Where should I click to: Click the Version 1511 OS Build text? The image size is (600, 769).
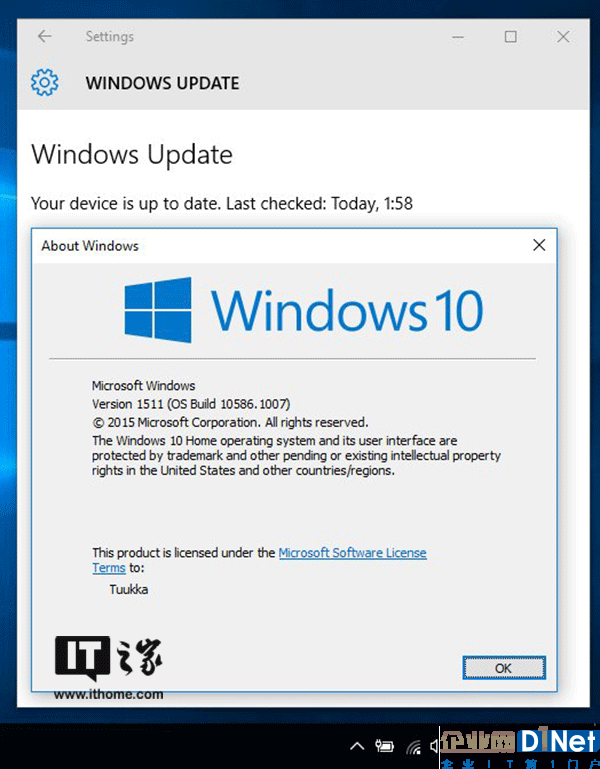191,404
